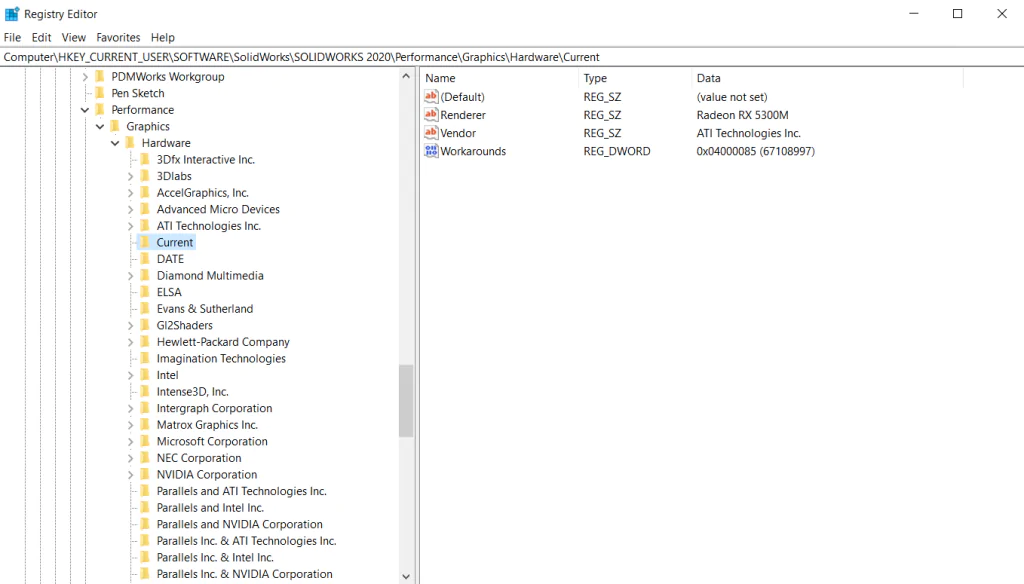
Task: Click the Microsoft Corporation folder icon
Action: point(145,441)
